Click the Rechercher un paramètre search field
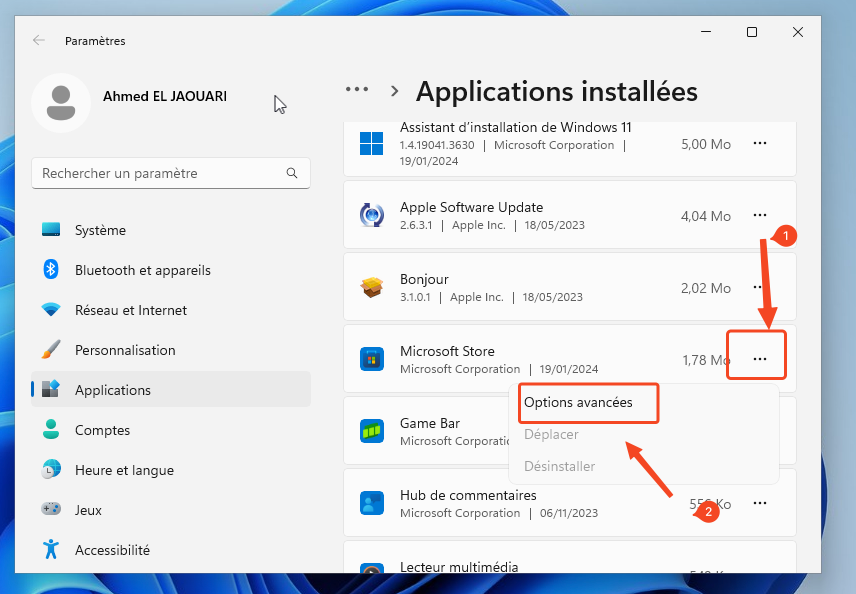Image resolution: width=856 pixels, height=594 pixels. click(160, 173)
